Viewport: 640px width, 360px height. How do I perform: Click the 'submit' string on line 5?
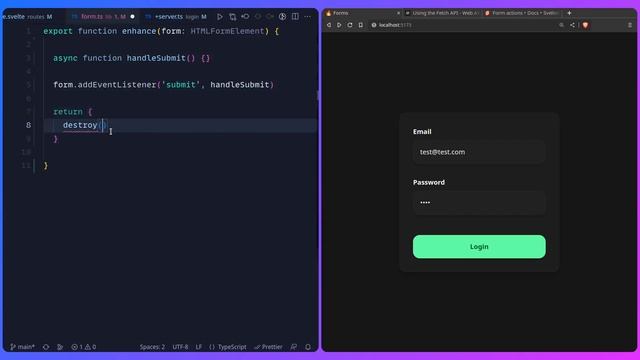(x=181, y=85)
